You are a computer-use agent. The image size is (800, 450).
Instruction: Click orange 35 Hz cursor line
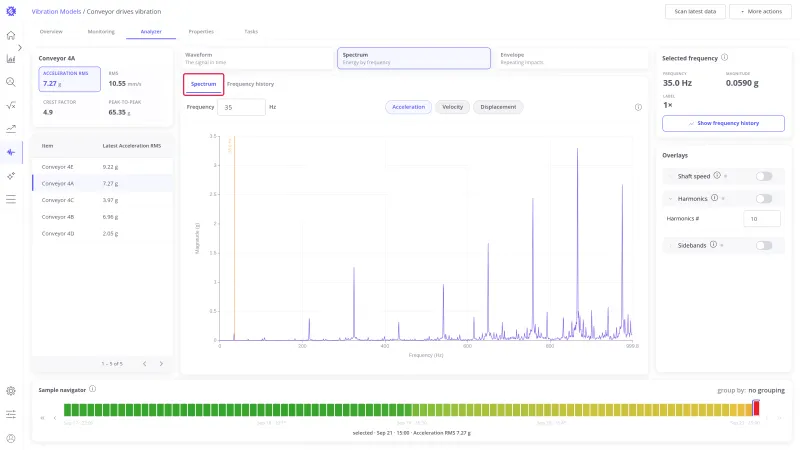tap(234, 238)
